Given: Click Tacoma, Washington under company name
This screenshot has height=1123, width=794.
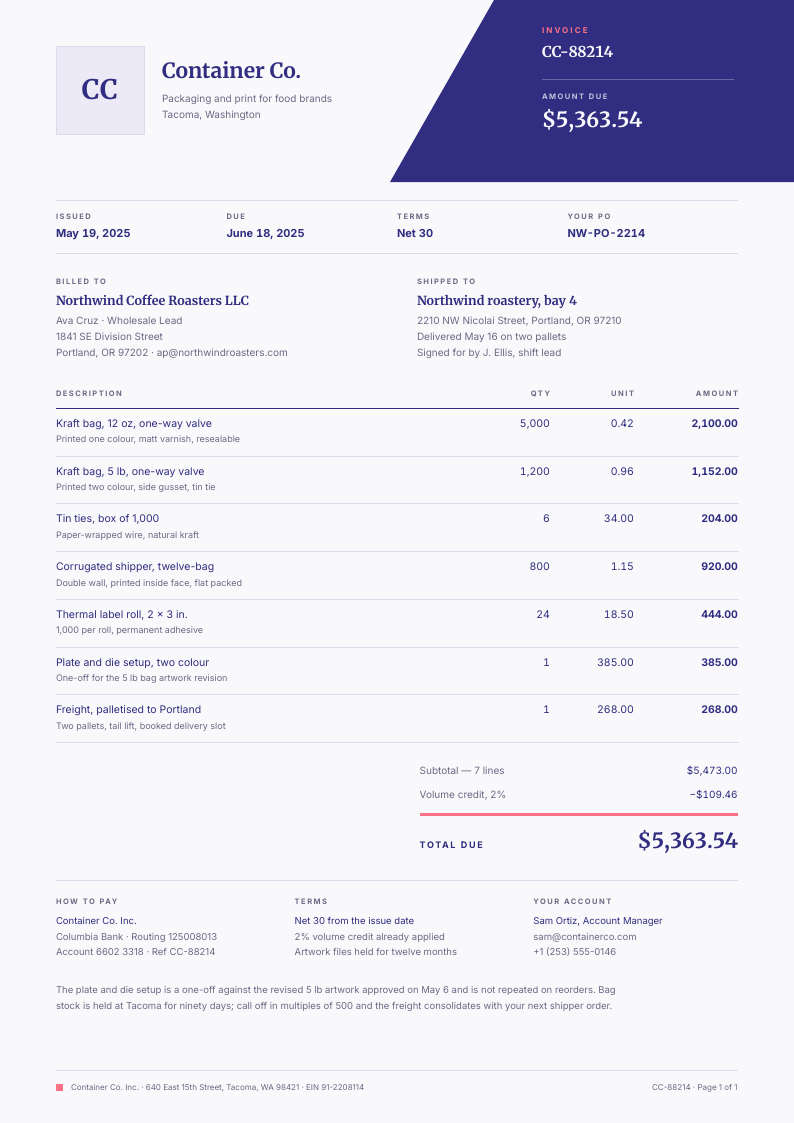Looking at the screenshot, I should 211,114.
